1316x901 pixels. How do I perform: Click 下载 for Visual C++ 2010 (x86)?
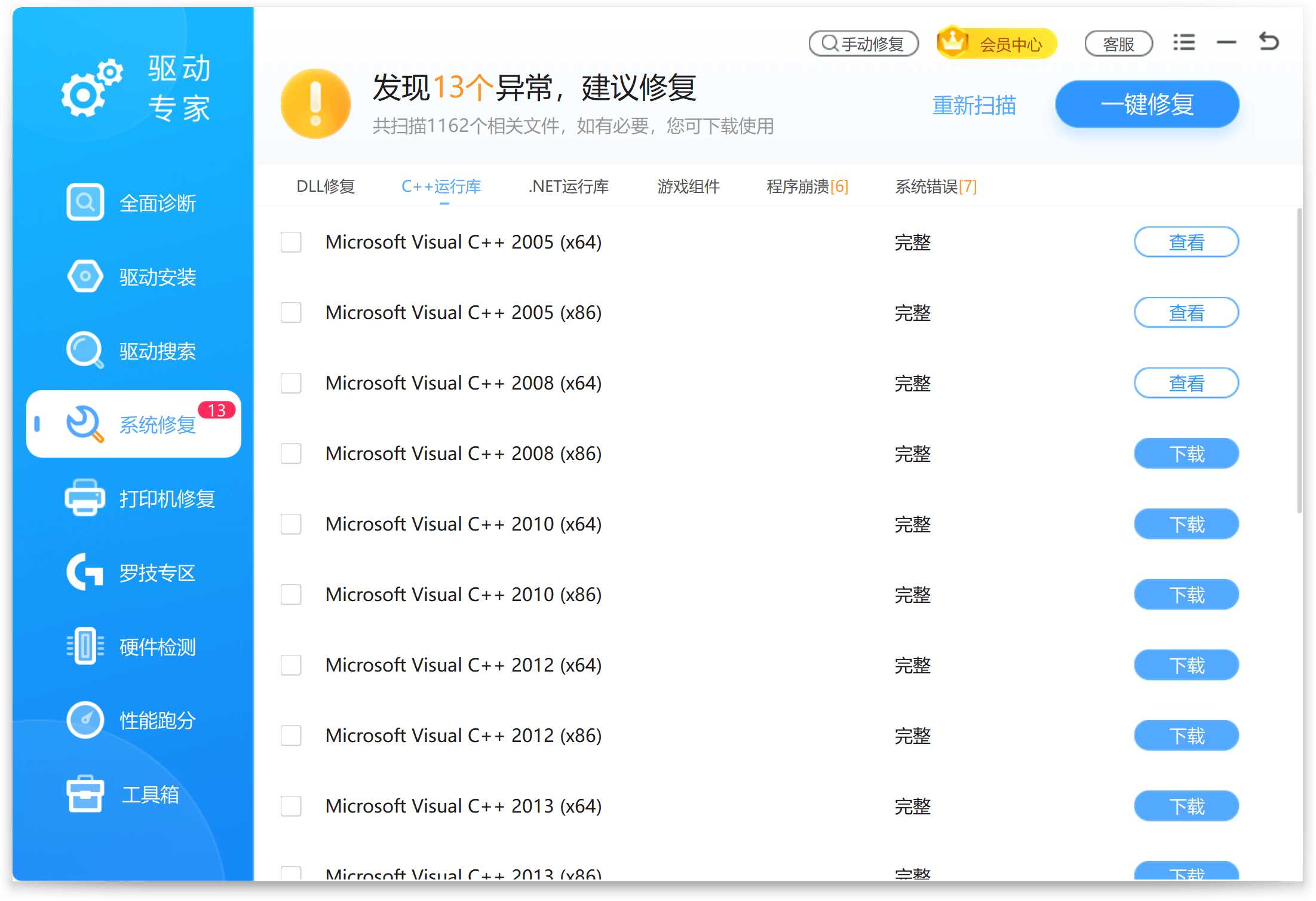coord(1186,594)
